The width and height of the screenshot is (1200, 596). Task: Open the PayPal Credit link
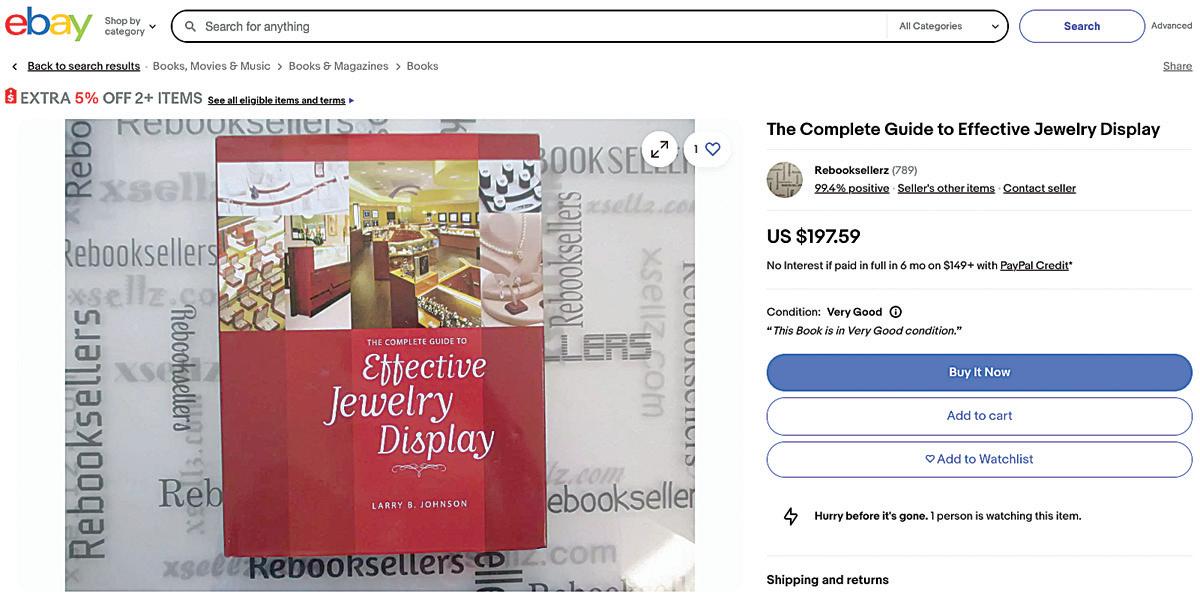click(x=1034, y=266)
